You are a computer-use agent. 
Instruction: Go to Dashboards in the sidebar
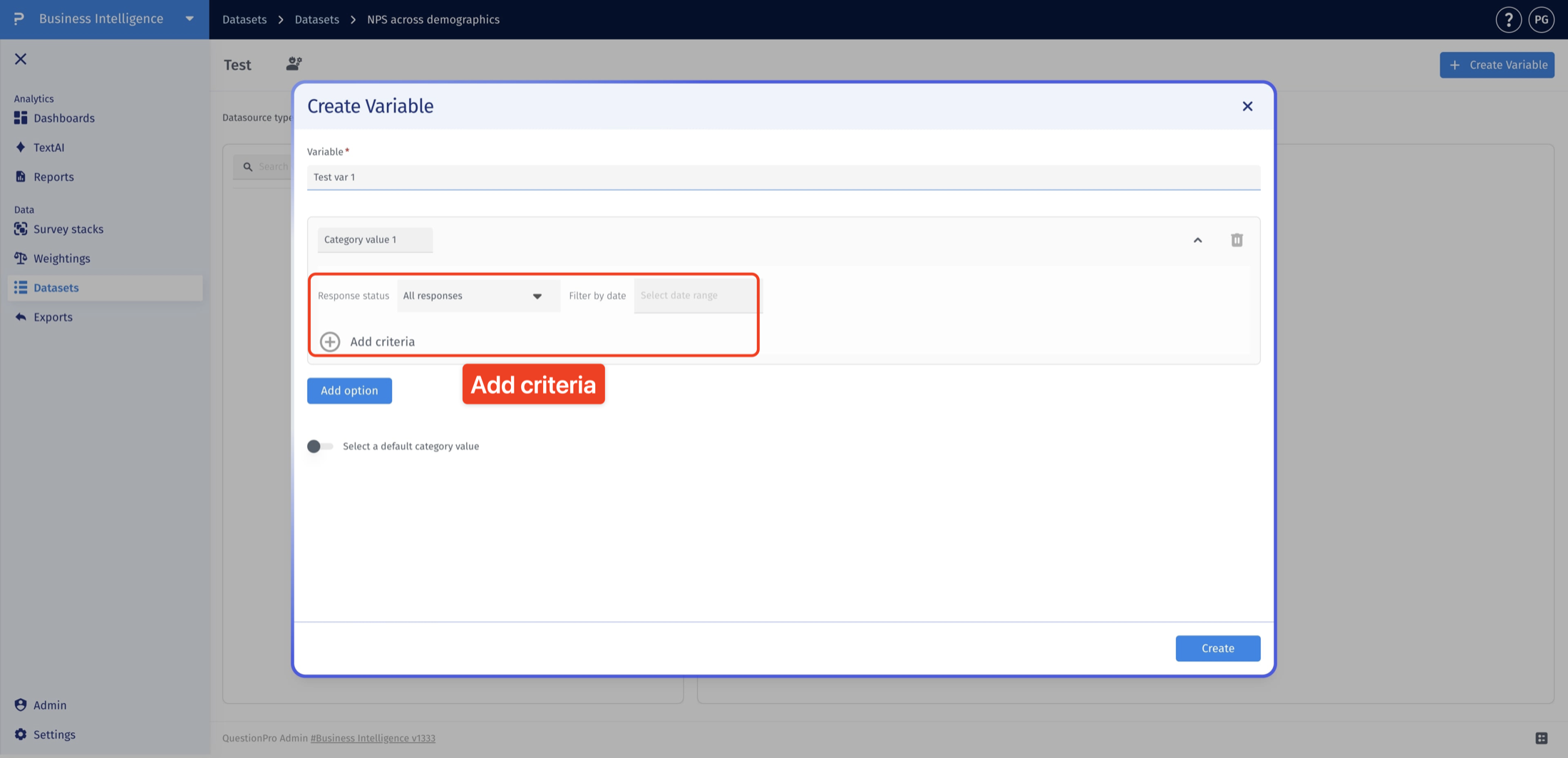[x=64, y=118]
